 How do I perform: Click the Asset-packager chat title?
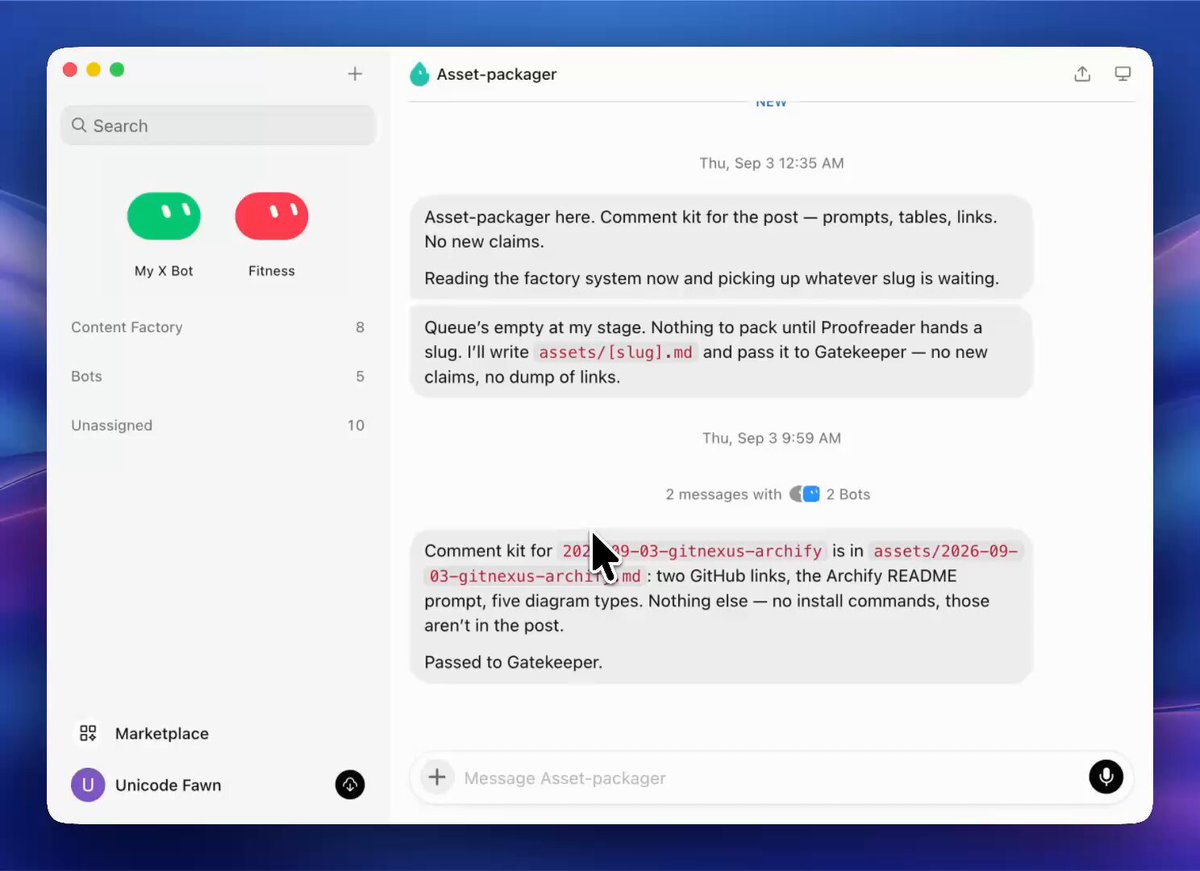tap(497, 74)
